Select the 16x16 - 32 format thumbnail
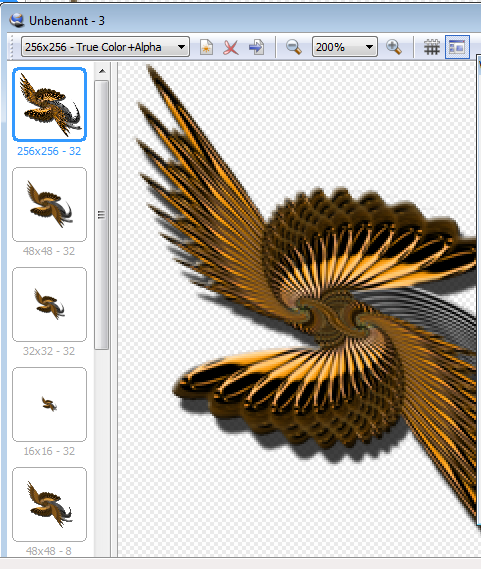 coord(49,404)
